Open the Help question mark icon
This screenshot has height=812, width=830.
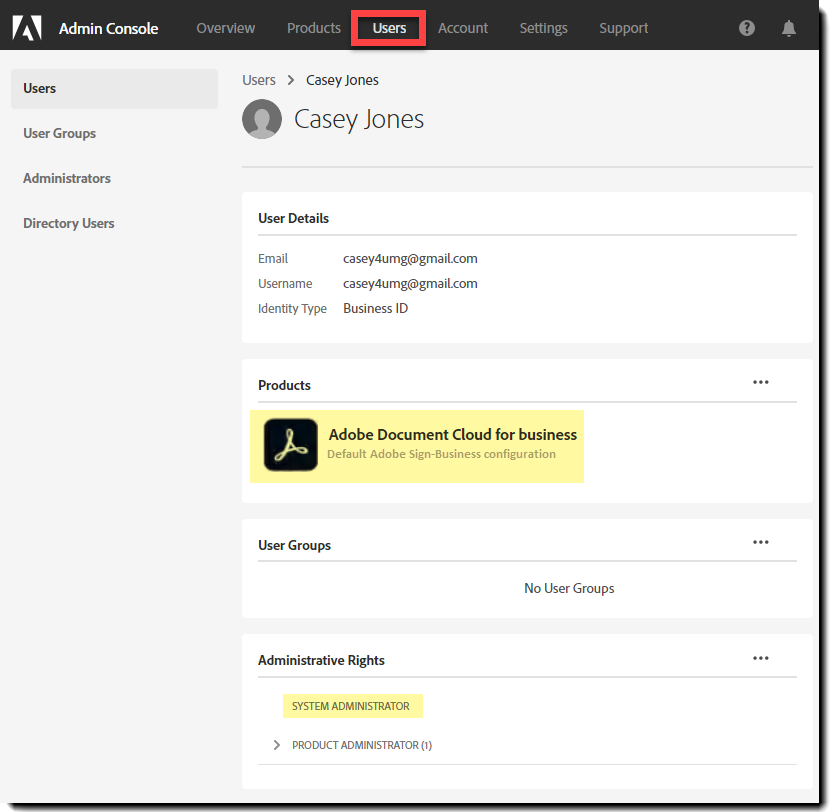(747, 28)
